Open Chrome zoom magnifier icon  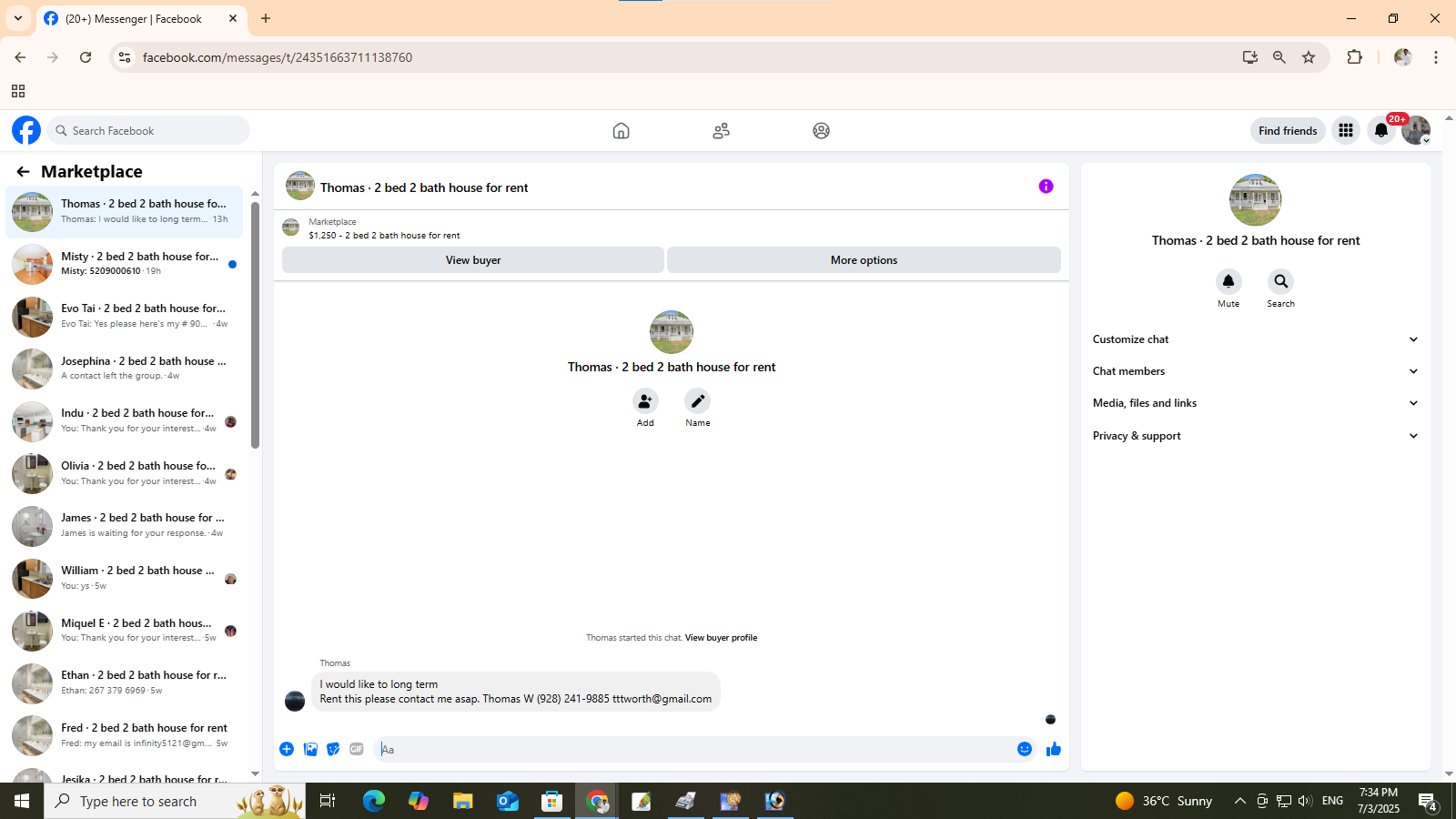click(1279, 57)
